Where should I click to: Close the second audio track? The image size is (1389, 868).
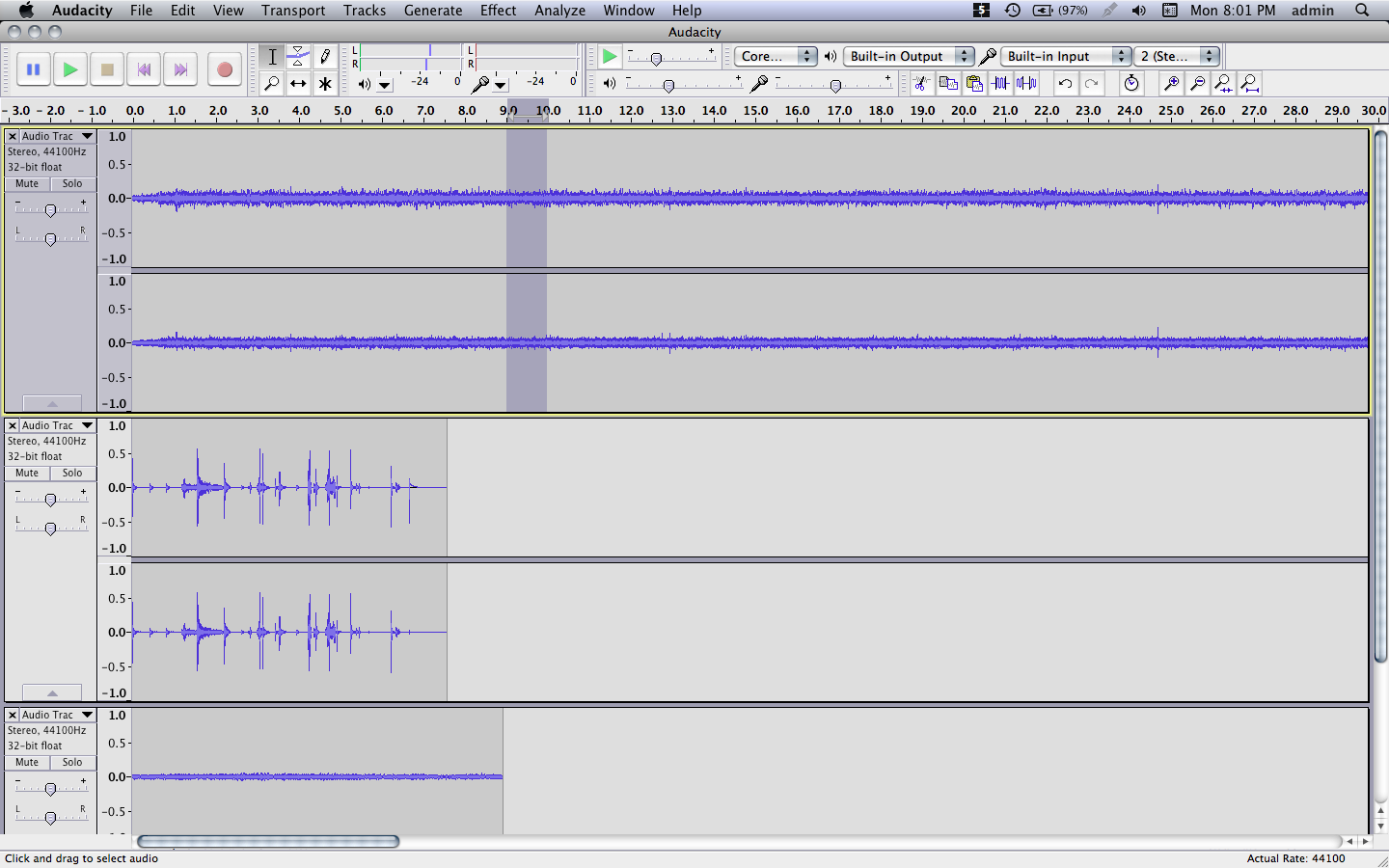(x=13, y=425)
